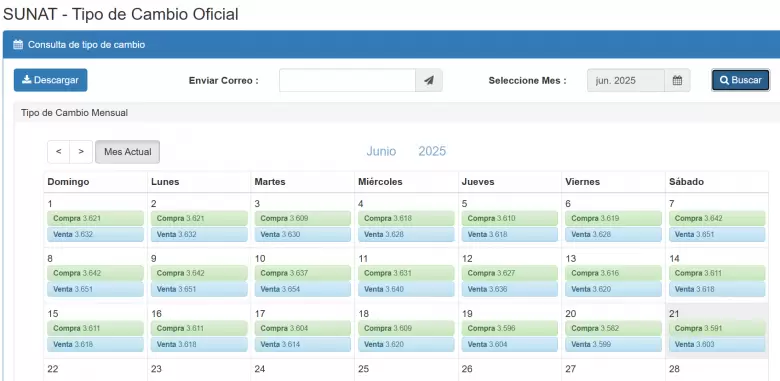Click the 2025 year title

click(432, 151)
